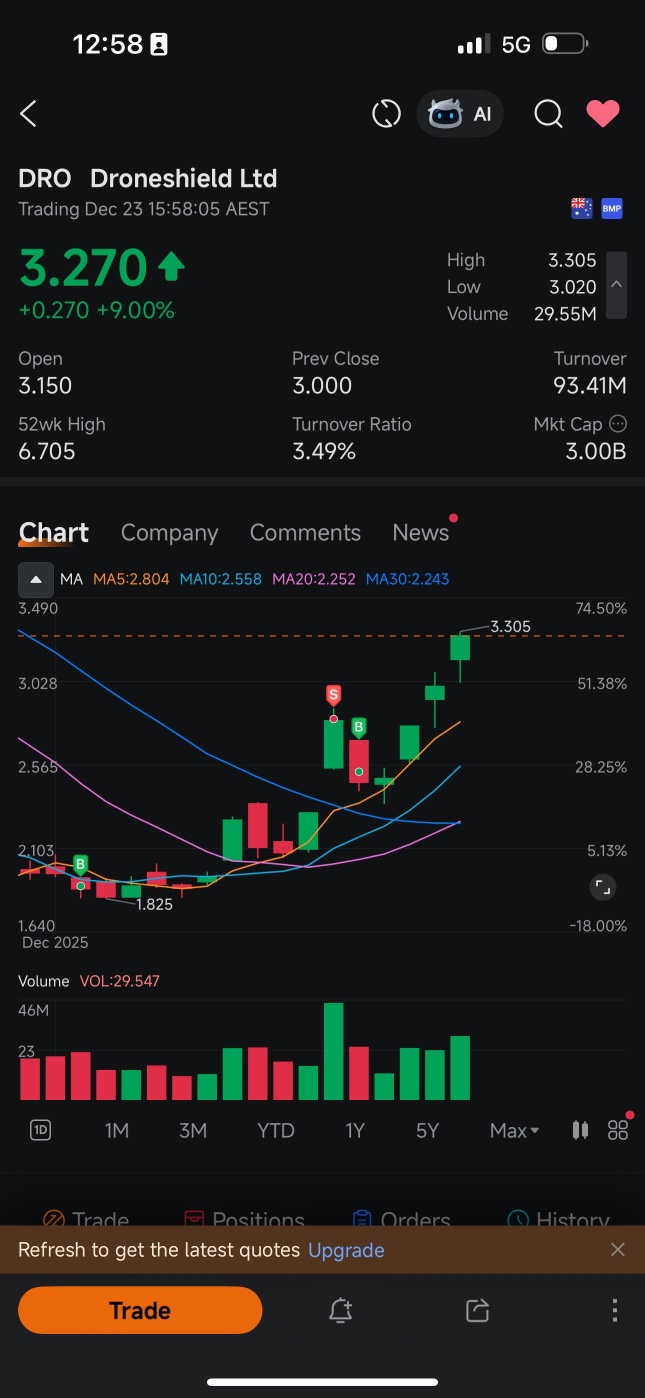Select the 1Y timeframe
Viewport: 645px width, 1398px height.
click(355, 1130)
